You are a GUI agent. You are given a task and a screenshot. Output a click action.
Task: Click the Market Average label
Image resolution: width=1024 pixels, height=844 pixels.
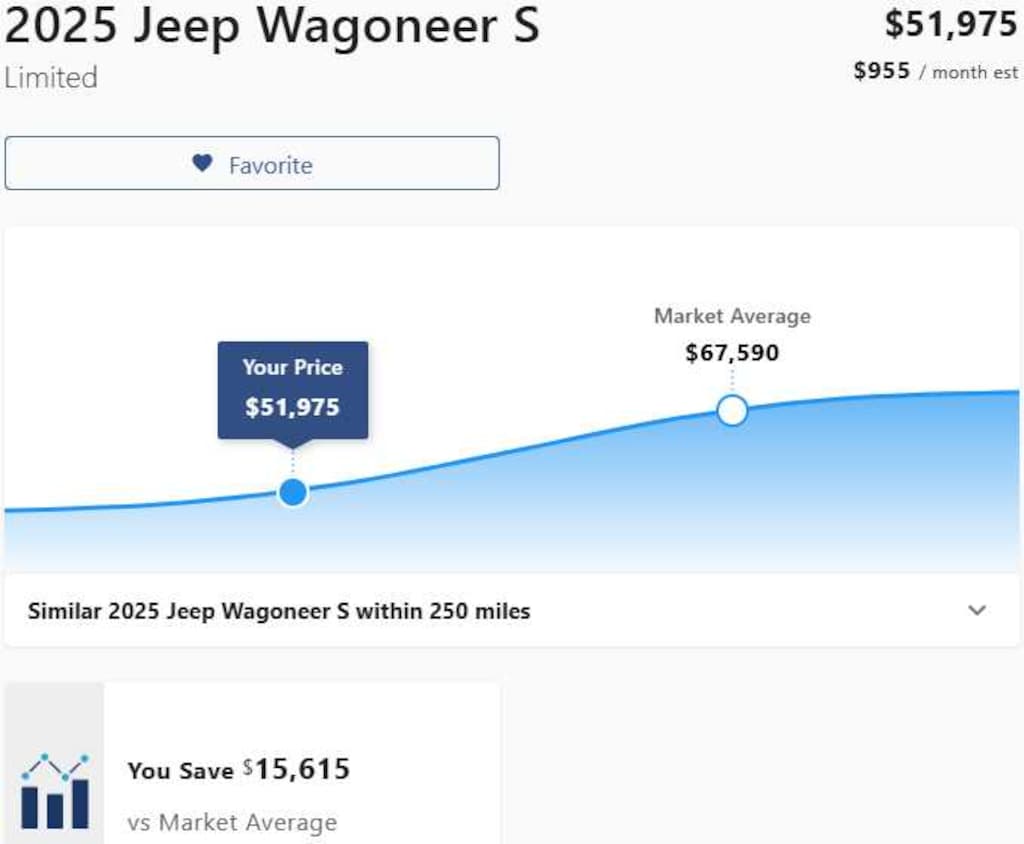click(732, 316)
